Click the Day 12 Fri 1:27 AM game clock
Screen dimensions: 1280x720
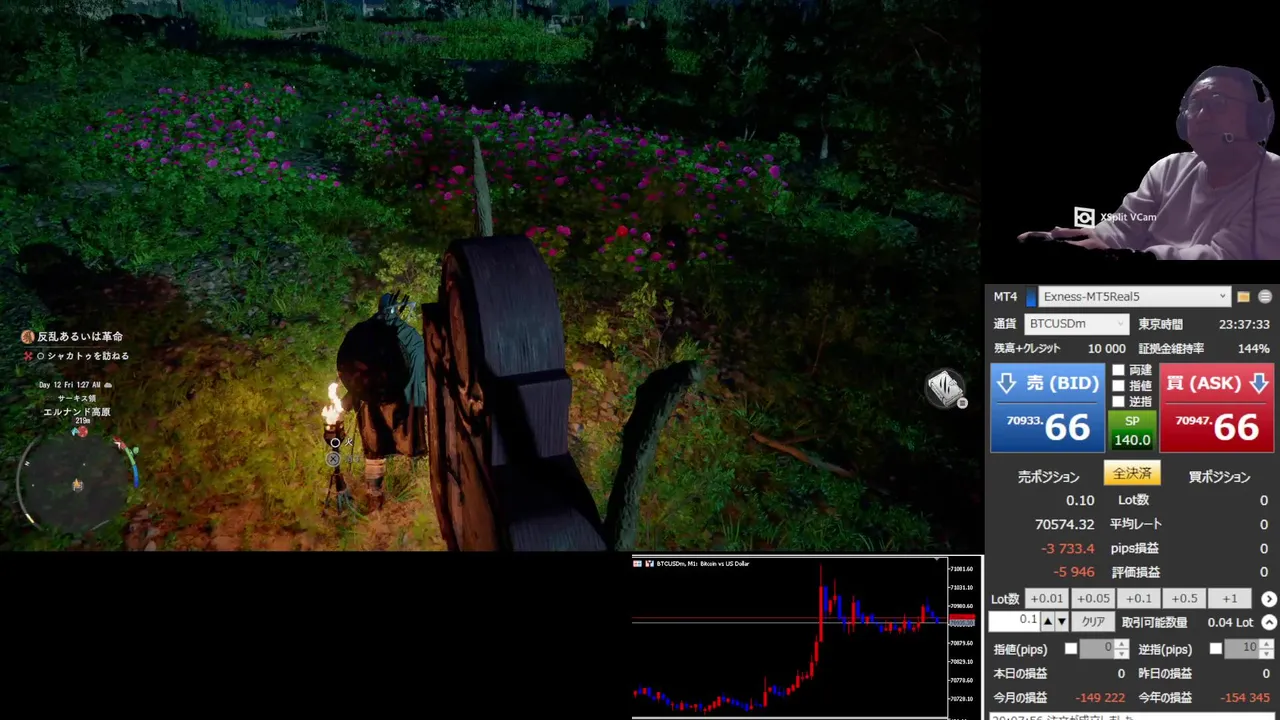click(x=69, y=385)
